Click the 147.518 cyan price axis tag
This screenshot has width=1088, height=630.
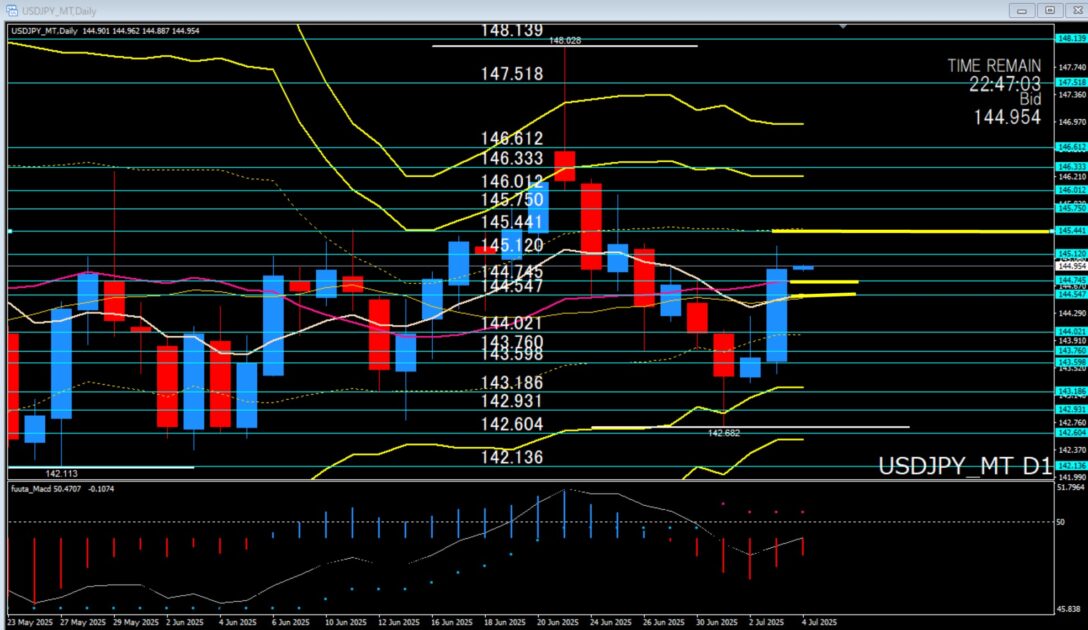pos(1071,82)
